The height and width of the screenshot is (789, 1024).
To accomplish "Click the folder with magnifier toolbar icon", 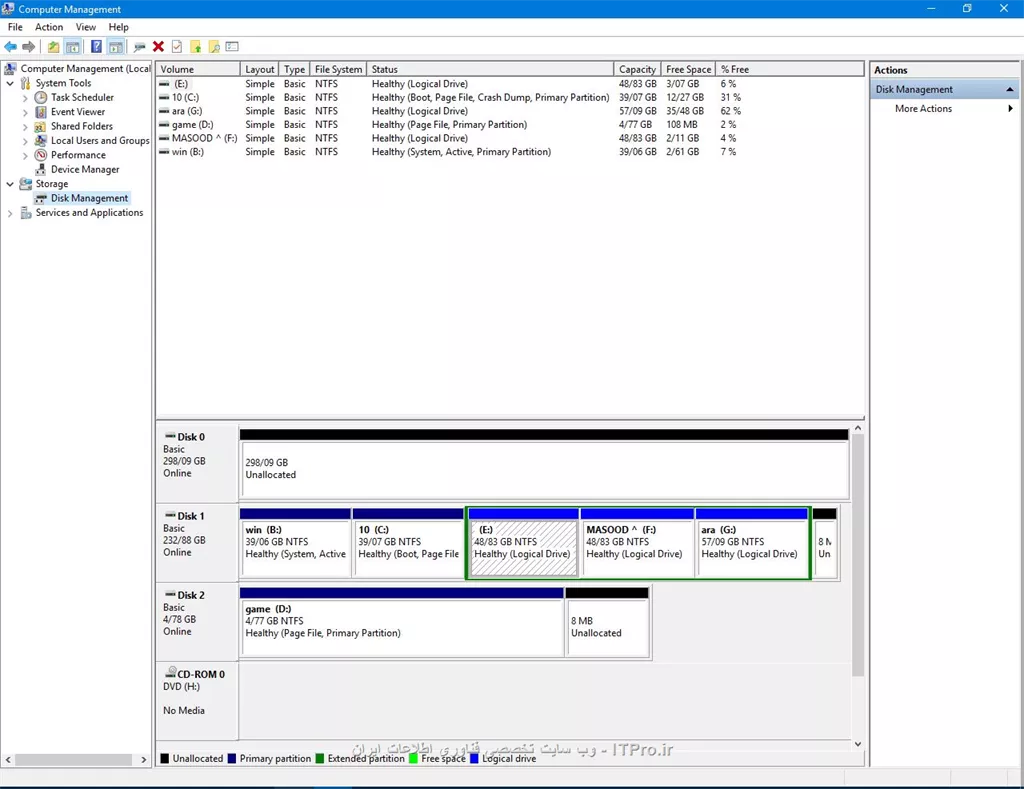I will pyautogui.click(x=214, y=47).
